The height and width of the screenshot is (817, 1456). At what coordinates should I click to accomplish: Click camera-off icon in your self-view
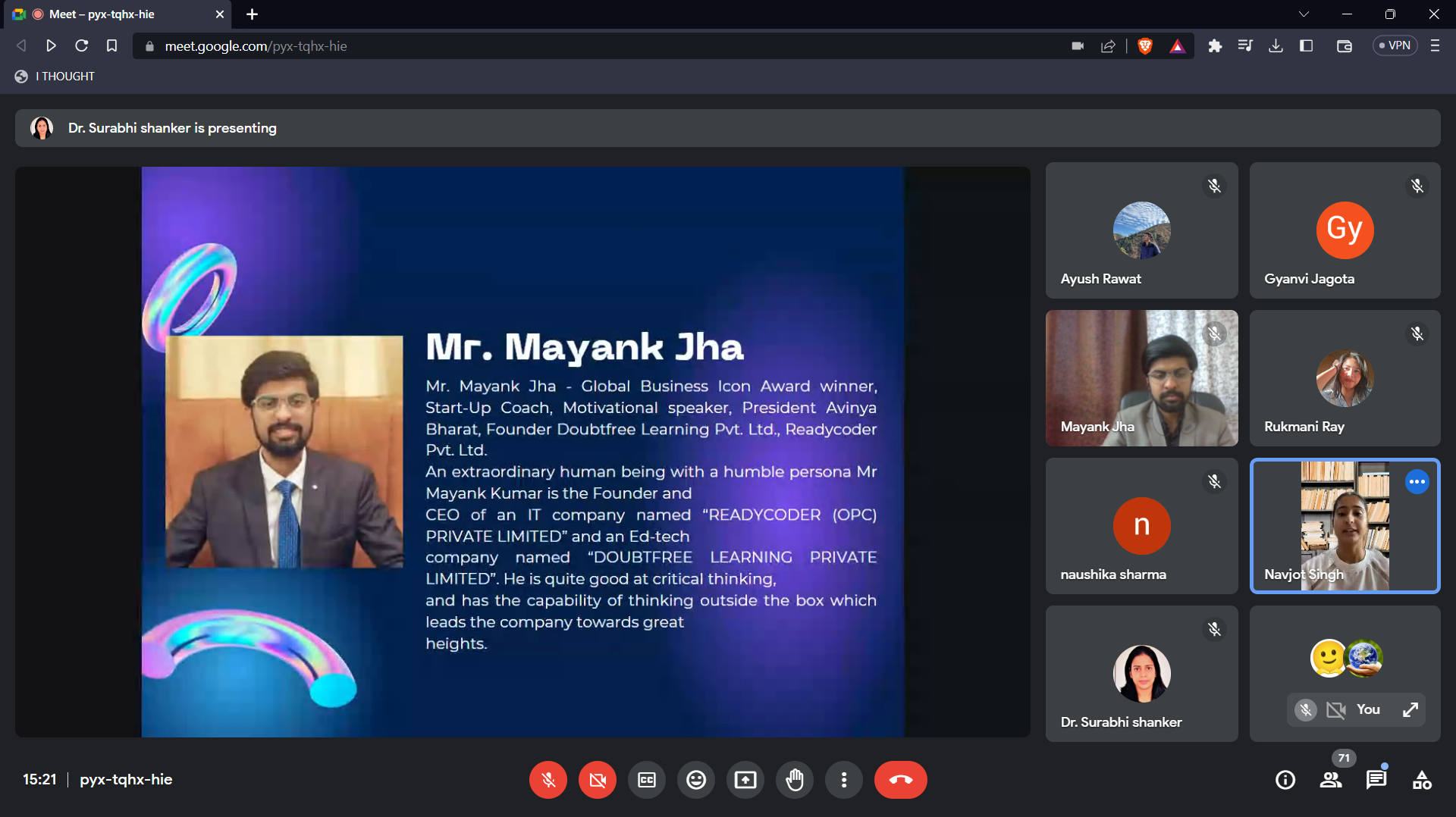tap(1335, 710)
